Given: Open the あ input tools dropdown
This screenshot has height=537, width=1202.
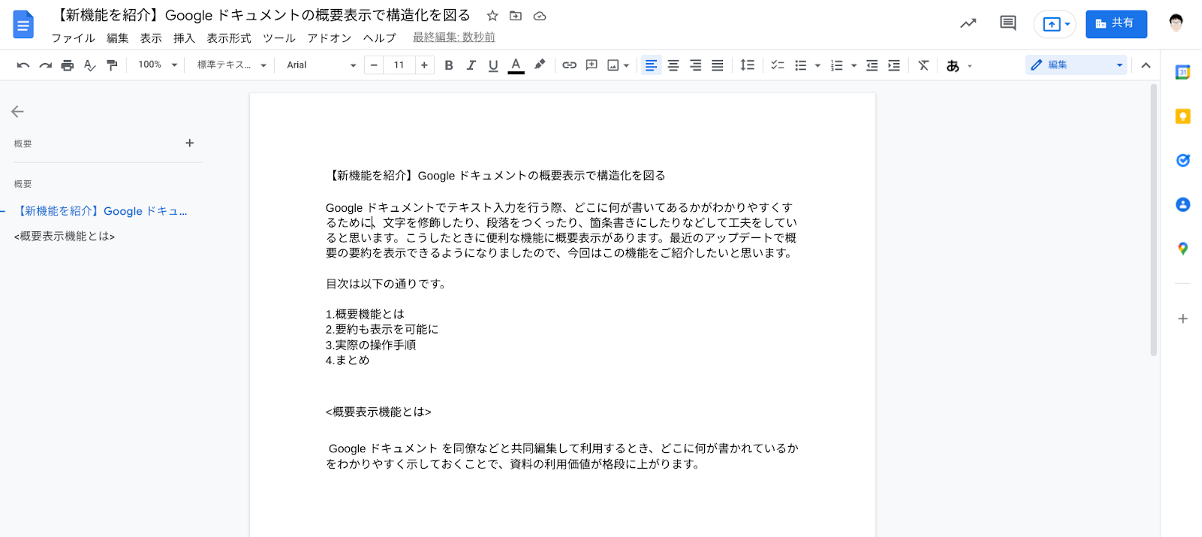Looking at the screenshot, I should click(x=960, y=65).
